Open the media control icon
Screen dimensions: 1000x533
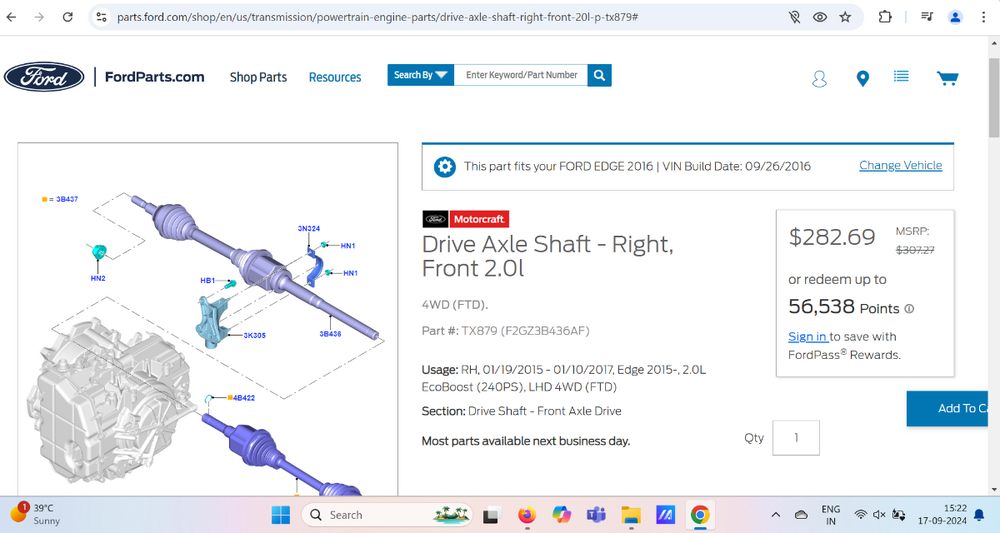(x=927, y=17)
